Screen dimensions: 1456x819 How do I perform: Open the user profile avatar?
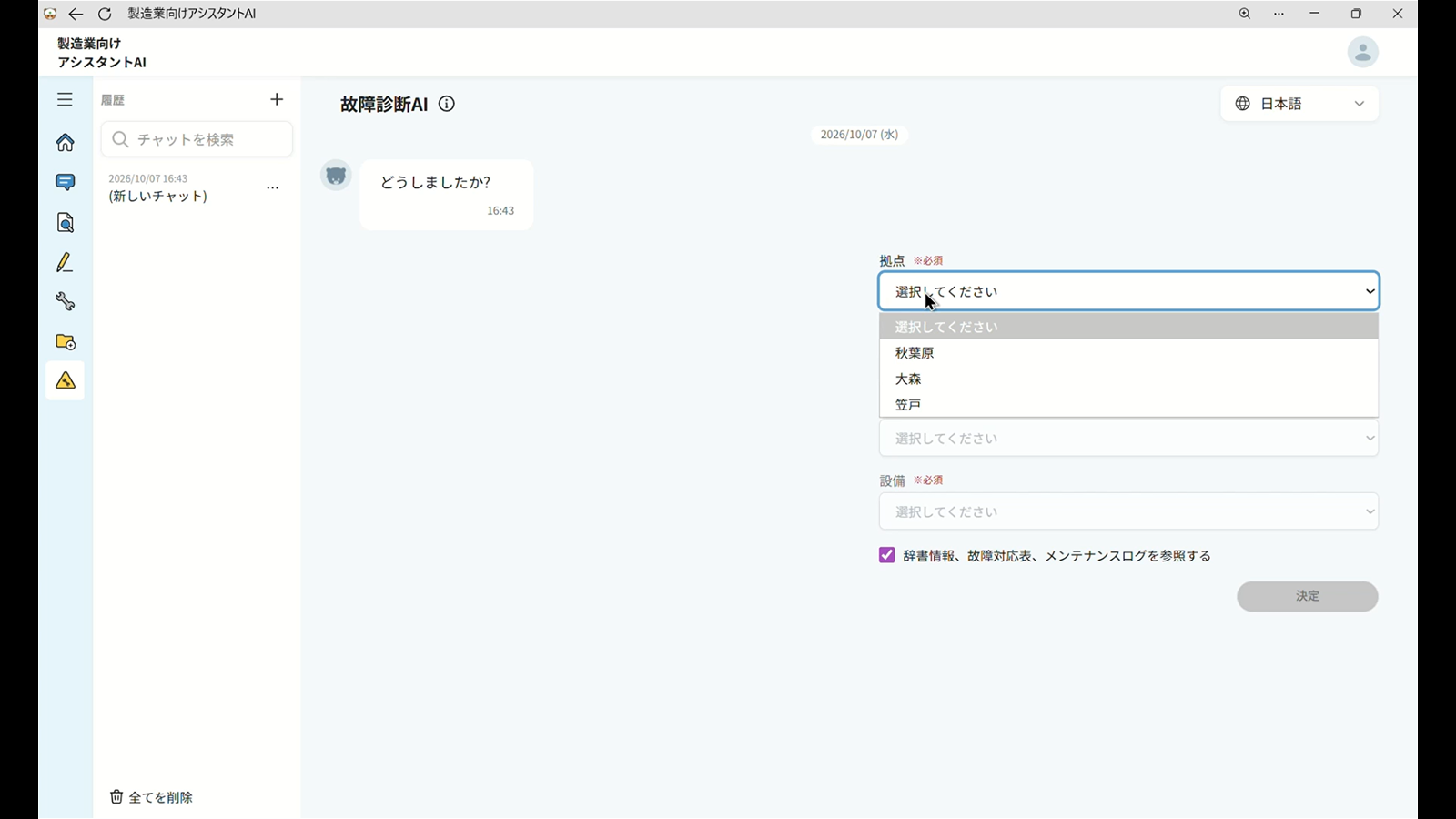1362,52
